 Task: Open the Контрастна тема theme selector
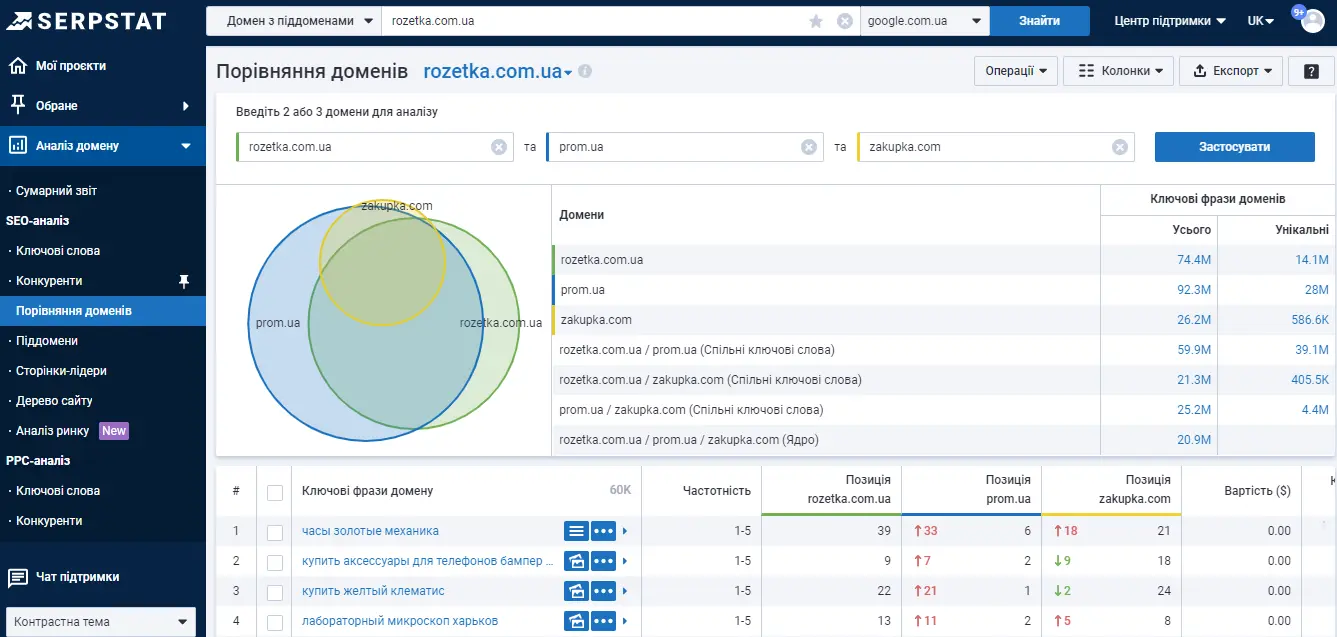click(x=101, y=621)
